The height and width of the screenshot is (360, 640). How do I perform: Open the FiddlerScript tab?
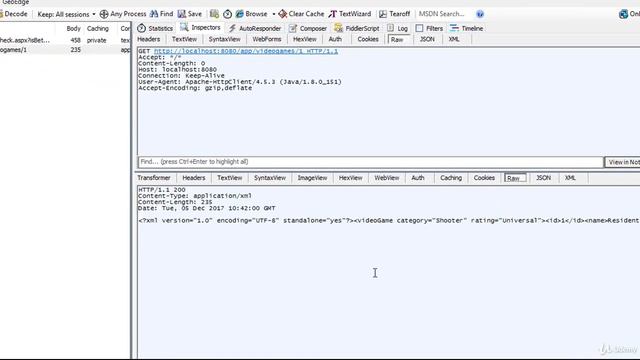357,28
